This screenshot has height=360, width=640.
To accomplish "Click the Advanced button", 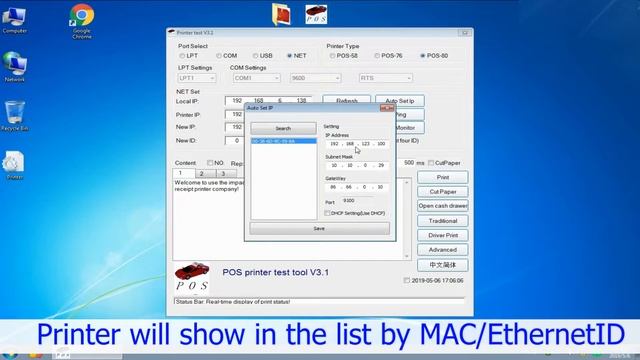I will point(442,249).
